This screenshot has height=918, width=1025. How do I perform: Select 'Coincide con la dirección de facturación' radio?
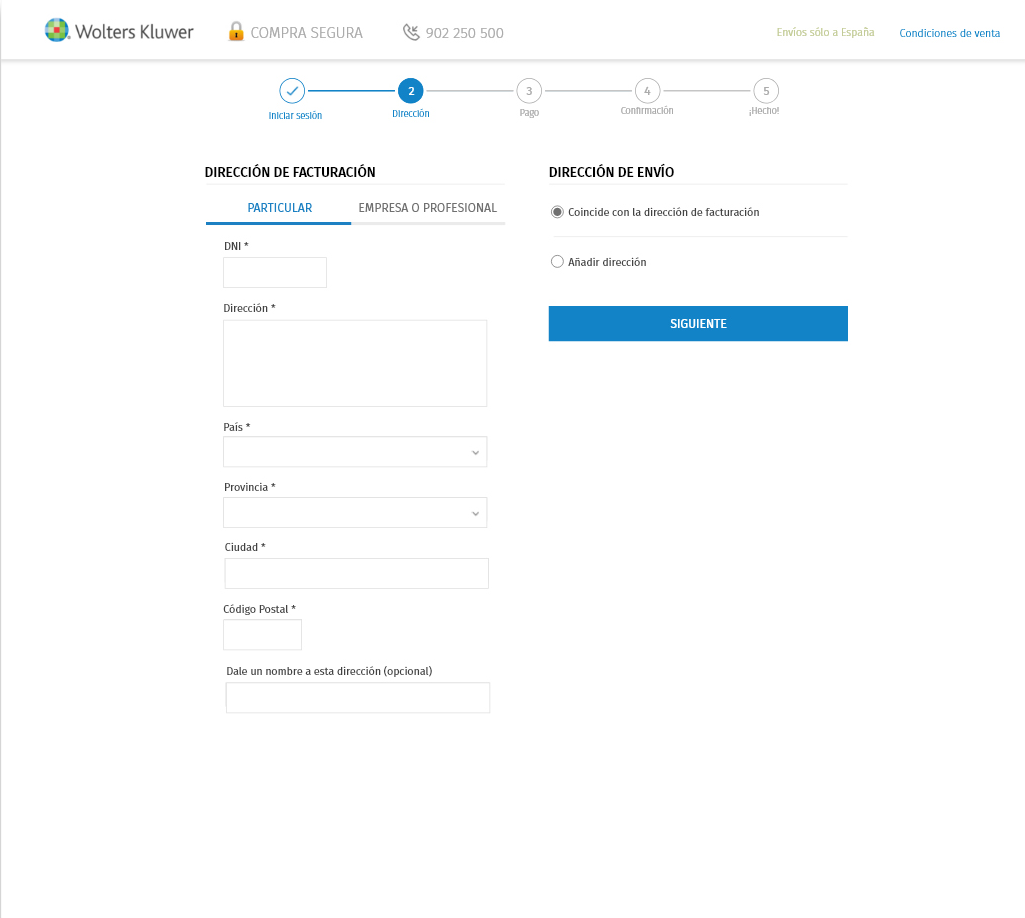pyautogui.click(x=558, y=212)
